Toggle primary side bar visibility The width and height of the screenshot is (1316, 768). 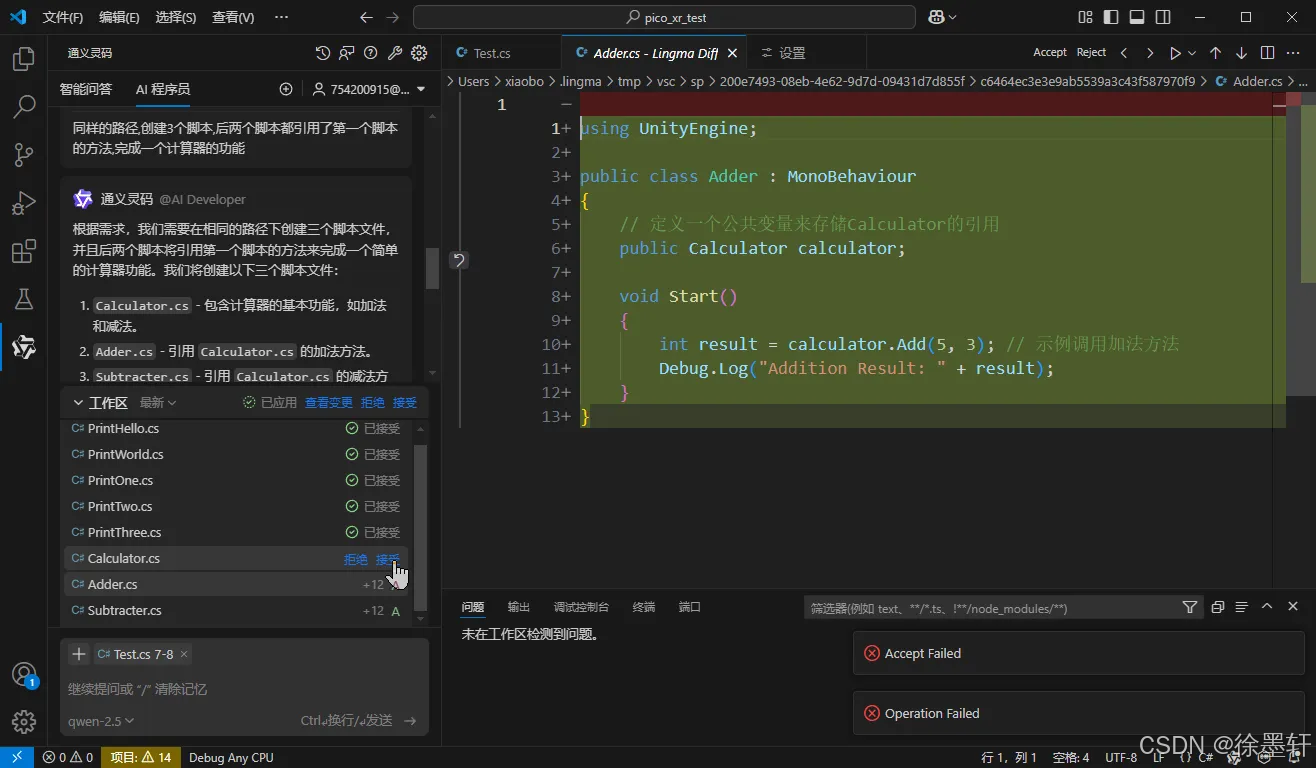click(x=1111, y=17)
